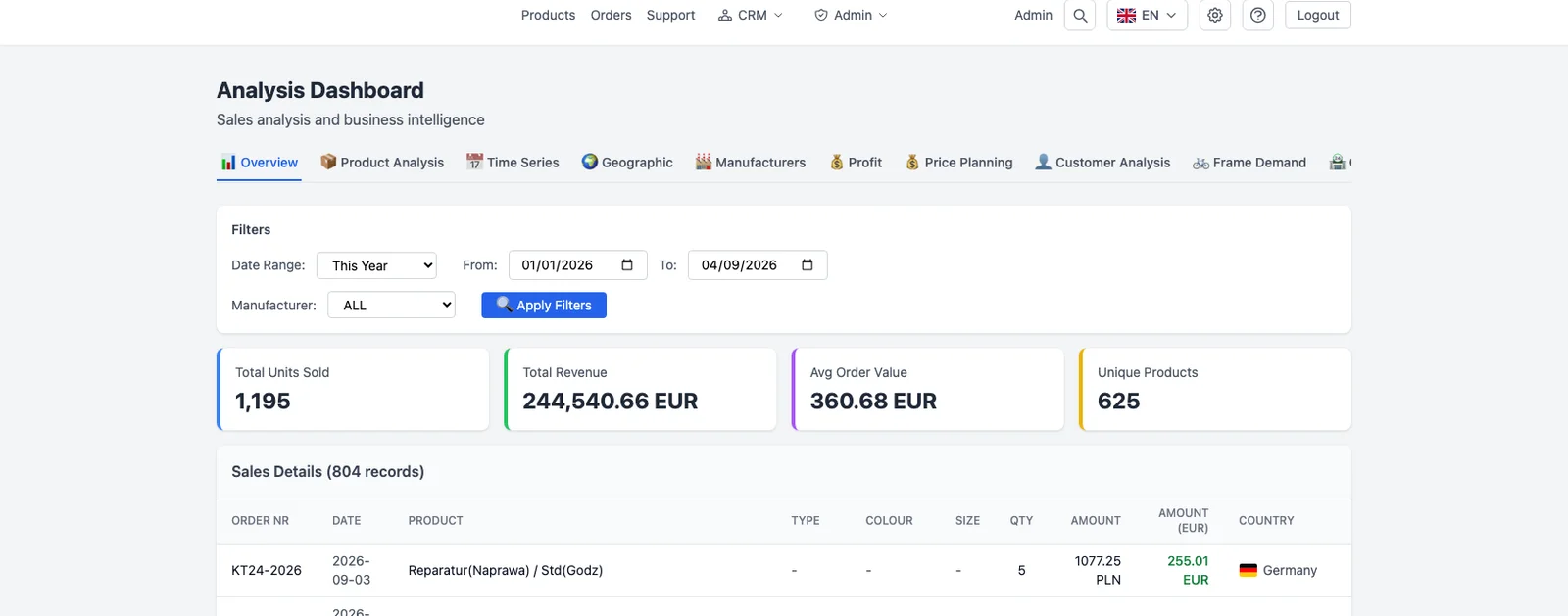Click the Germany flag in KT24-2026 row
The width and height of the screenshot is (1568, 616).
click(1248, 570)
